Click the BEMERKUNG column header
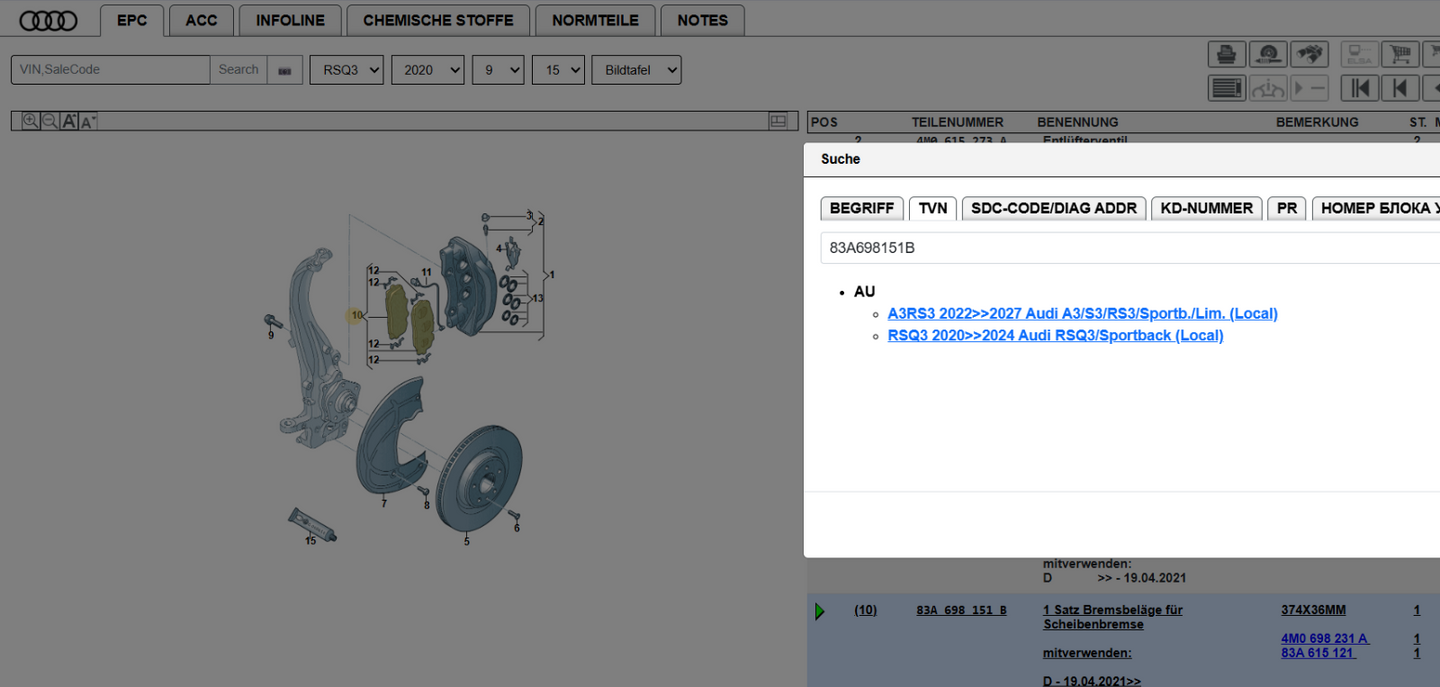The height and width of the screenshot is (687, 1440). point(1317,122)
